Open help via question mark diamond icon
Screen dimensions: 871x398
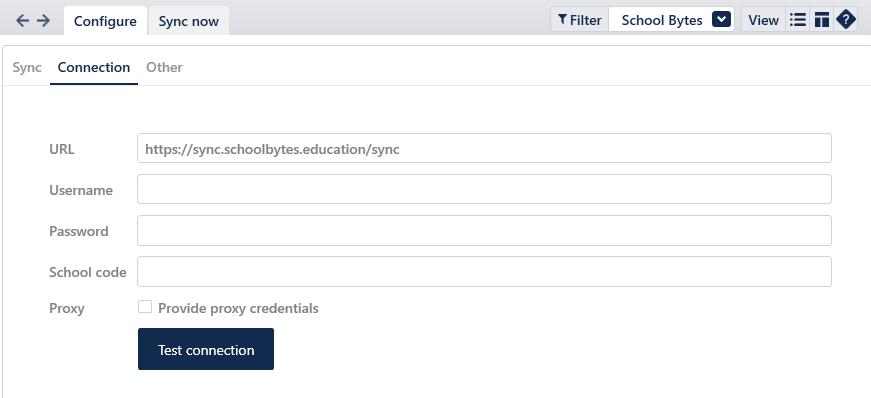845,19
